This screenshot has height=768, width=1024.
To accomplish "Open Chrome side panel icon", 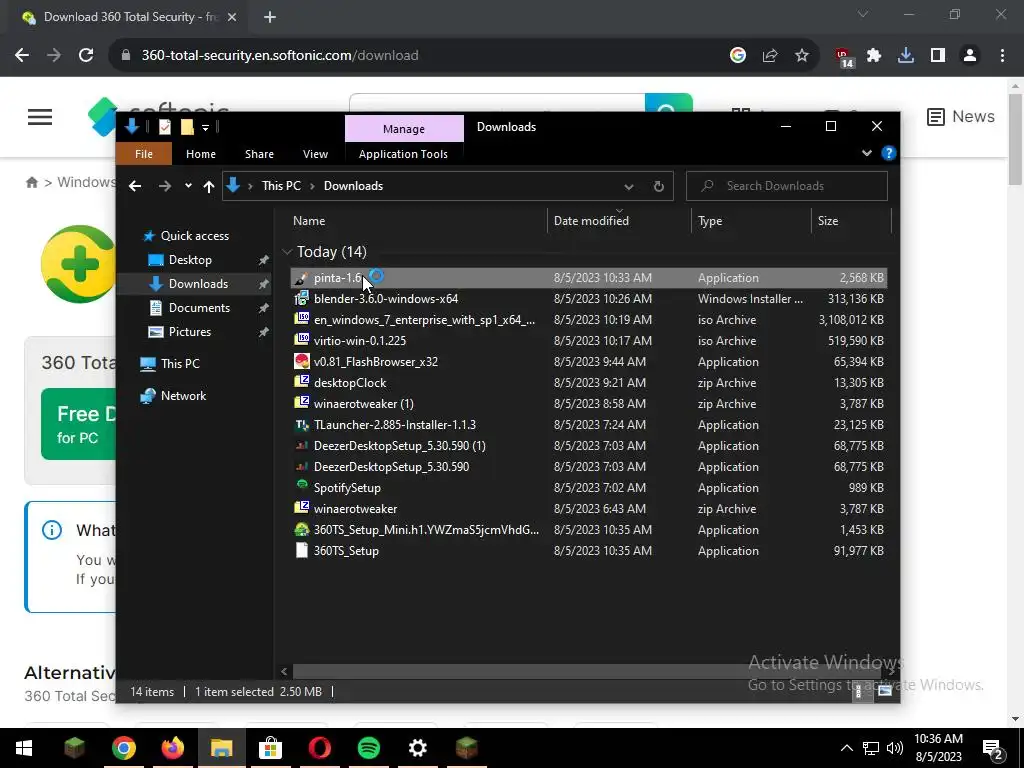I will tap(938, 56).
